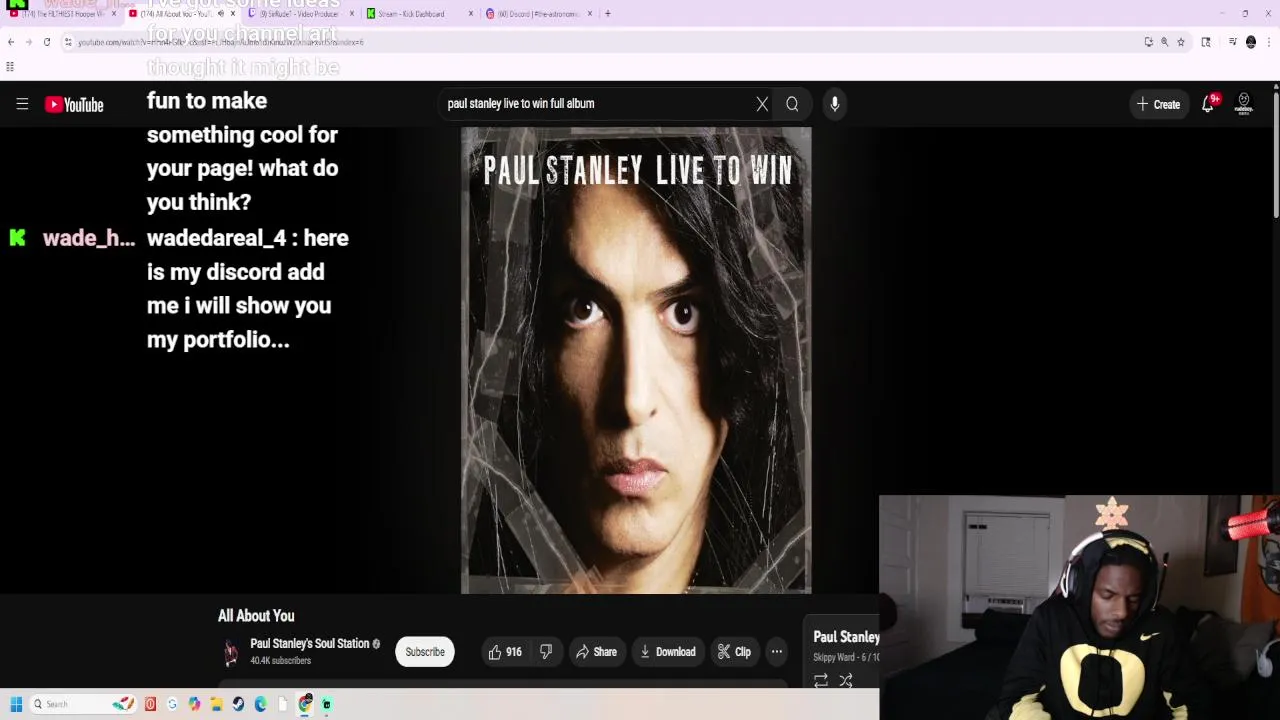This screenshot has height=720, width=1280.
Task: Open a new browser tab
Action: 608,14
